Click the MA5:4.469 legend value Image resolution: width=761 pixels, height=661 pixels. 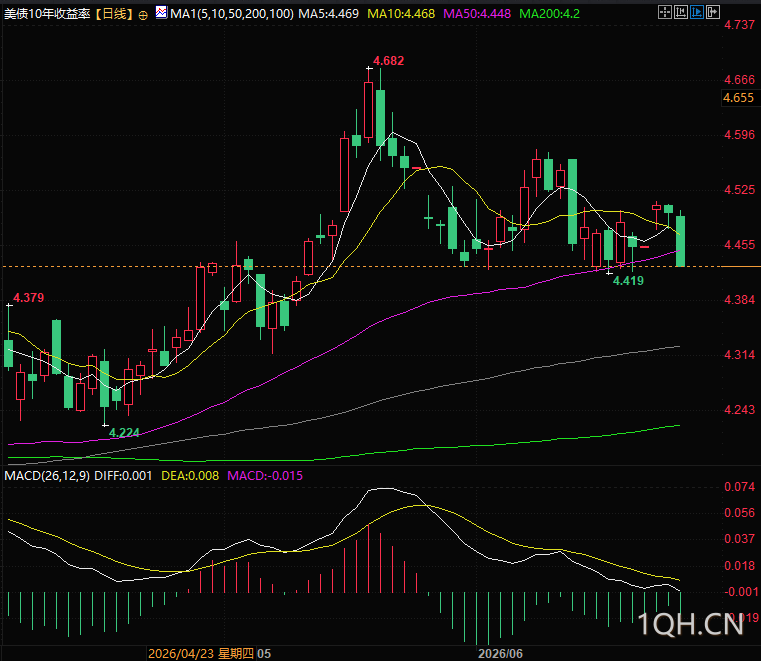click(x=329, y=14)
